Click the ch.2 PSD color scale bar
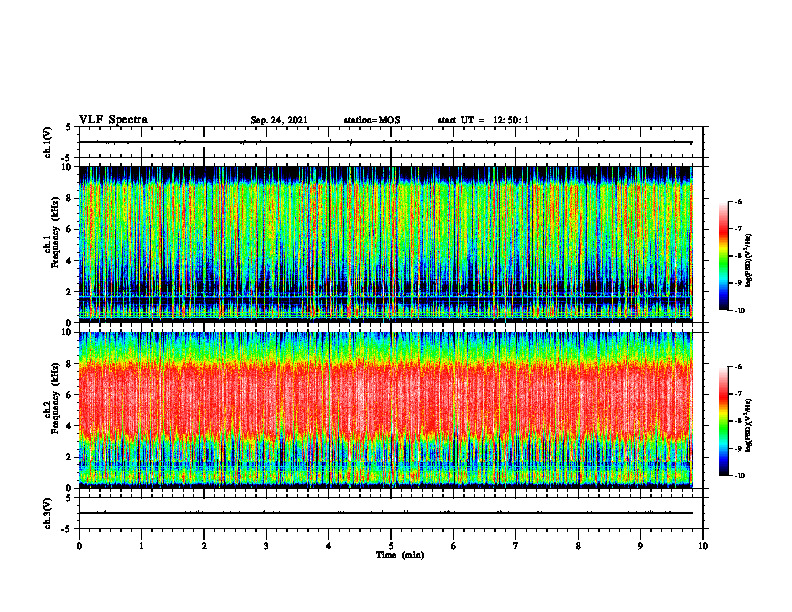 click(x=723, y=421)
